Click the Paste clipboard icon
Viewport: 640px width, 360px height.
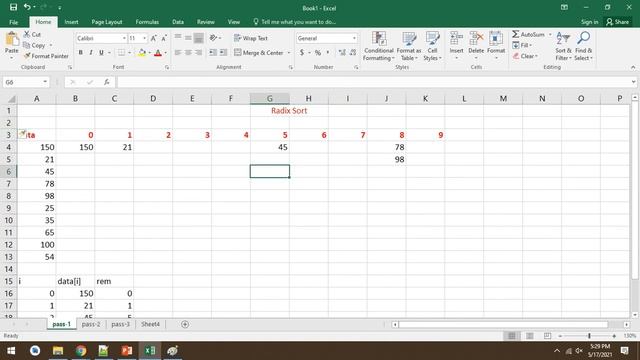pyautogui.click(x=12, y=39)
